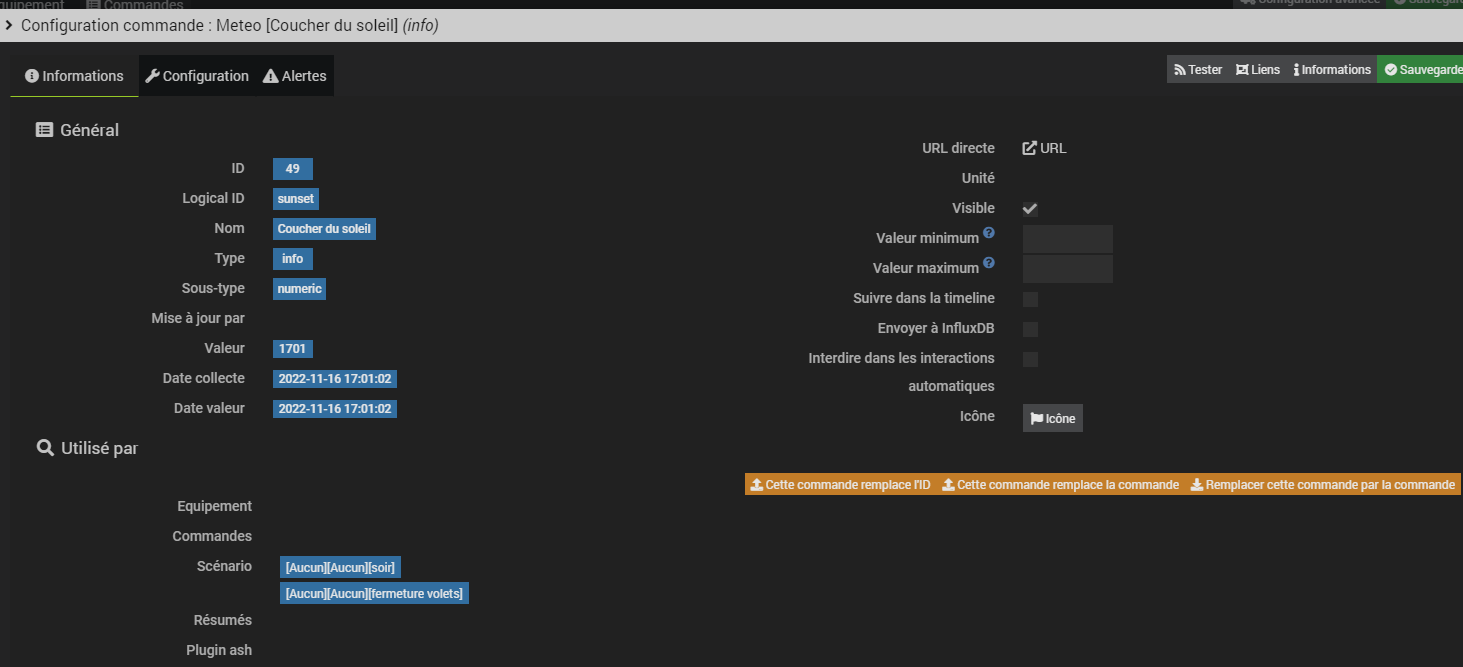This screenshot has height=667, width=1463.
Task: Click the Général section list icon
Action: pos(44,130)
